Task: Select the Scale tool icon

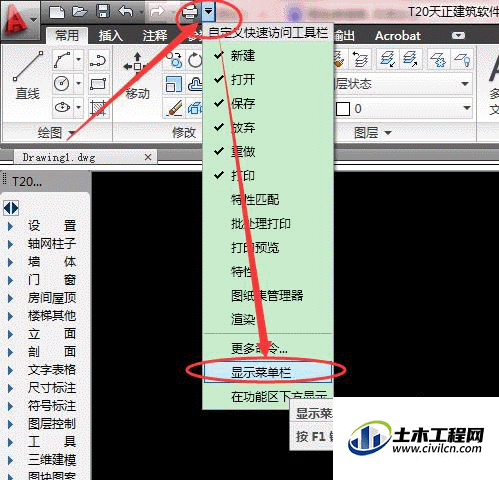Action: pyautogui.click(x=174, y=84)
